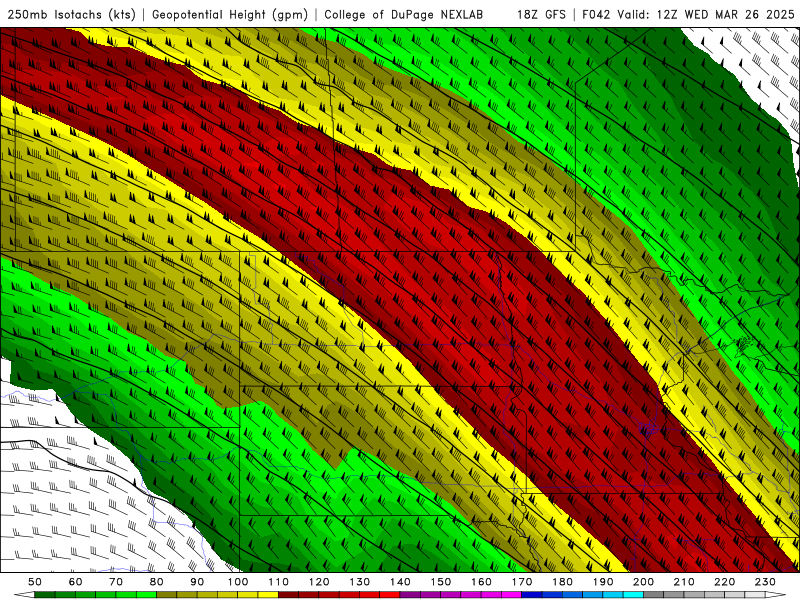This screenshot has width=800, height=600.
Task: Click the '100' legend scale value
Action: point(238,582)
